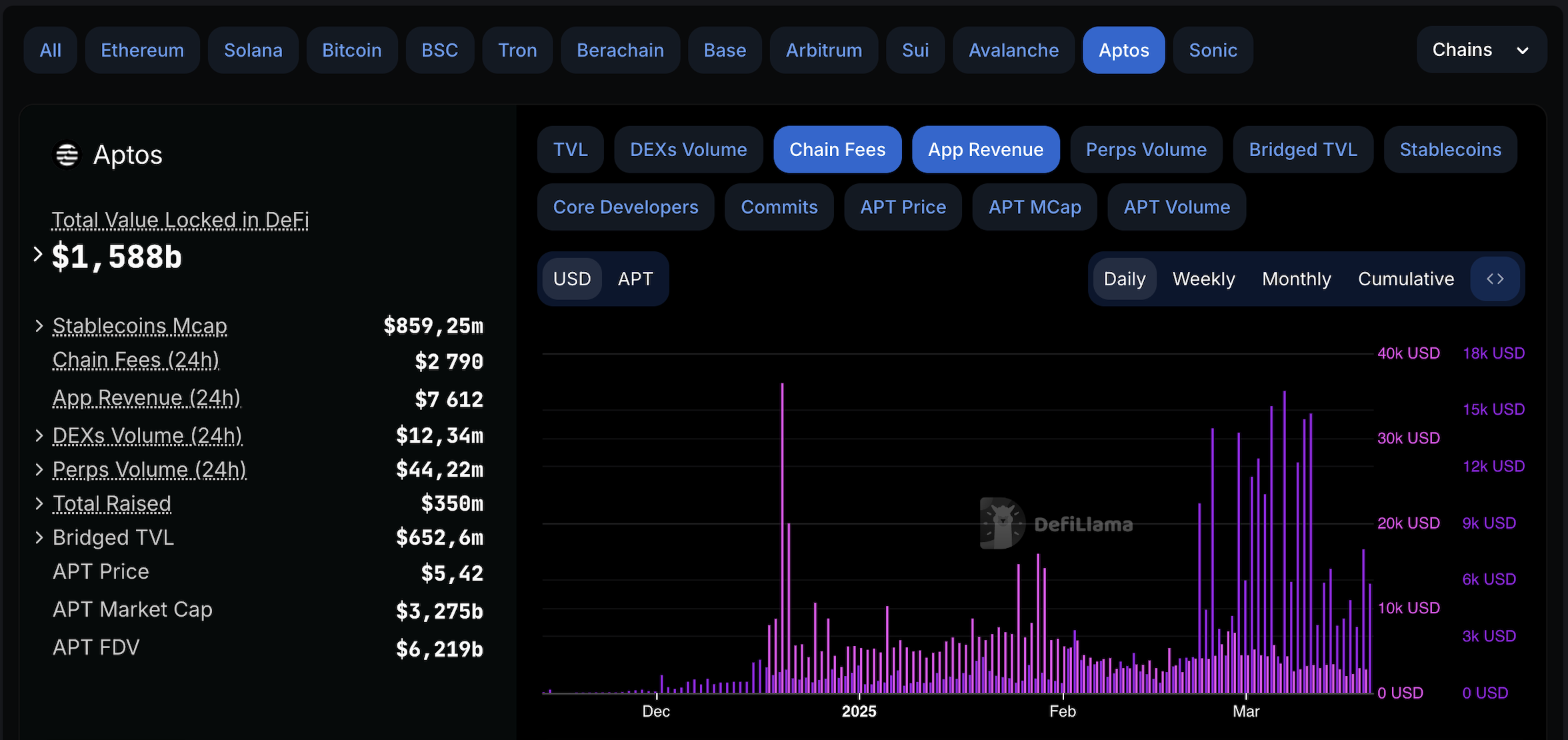Switch to the Solana chain tab
Screen dimensions: 1568x740
coord(253,50)
